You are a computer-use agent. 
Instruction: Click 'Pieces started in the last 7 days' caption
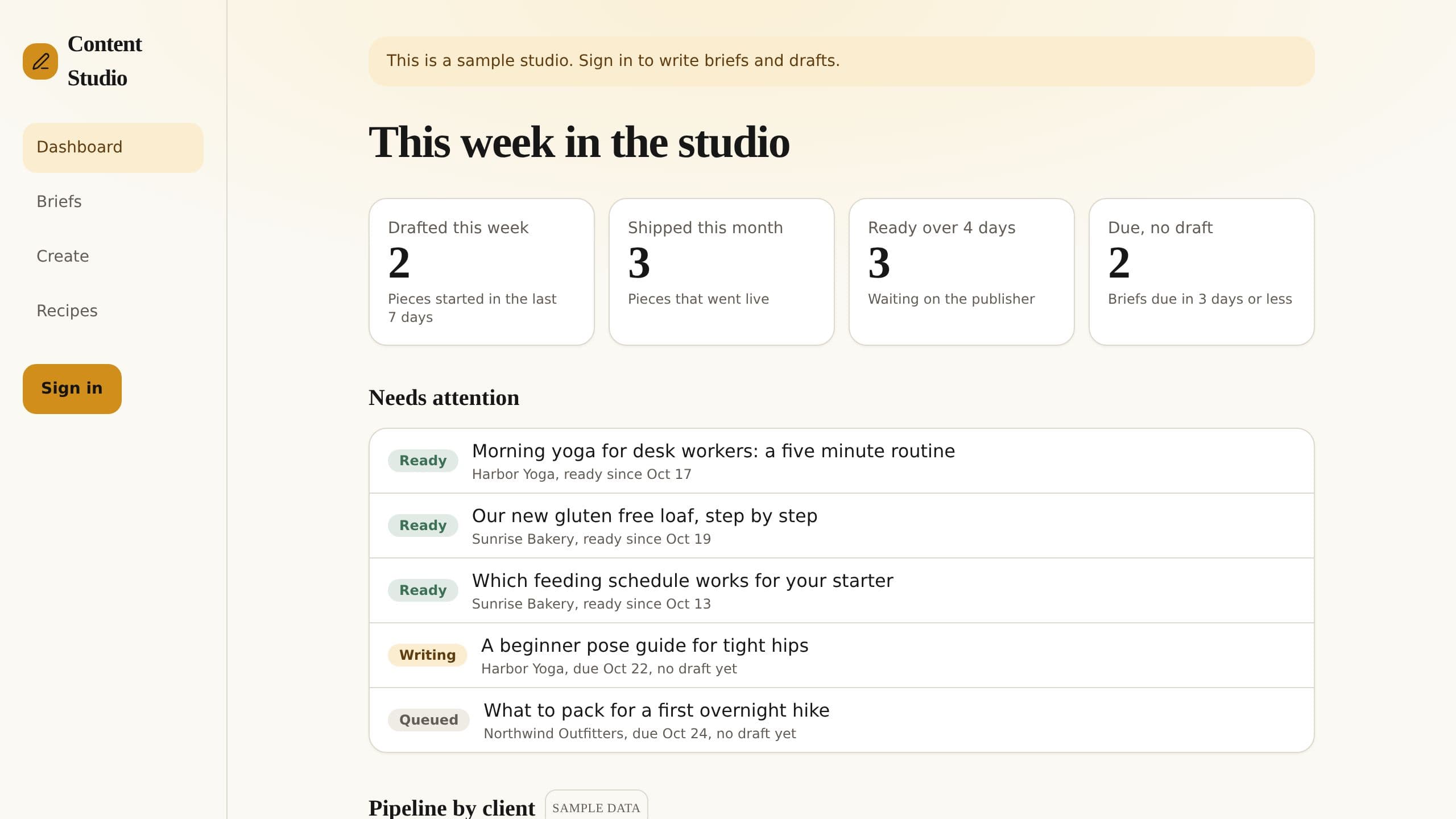pos(472,308)
